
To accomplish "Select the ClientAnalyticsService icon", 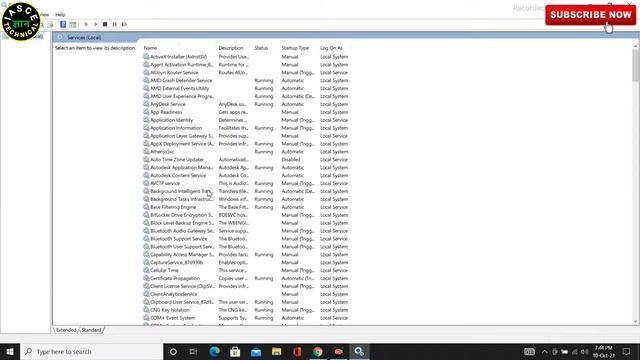I will click(146, 293).
